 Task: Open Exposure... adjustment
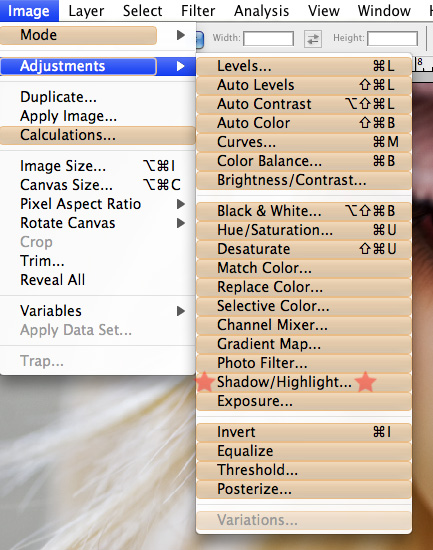(304, 401)
